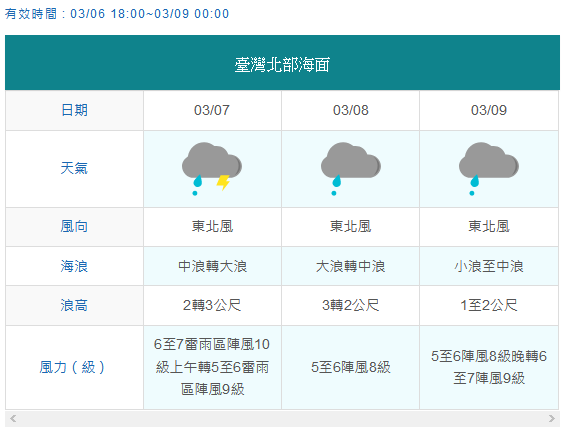The image size is (566, 434).
Task: Click the 3轉2公尺 wave height cell
Action: click(x=351, y=305)
